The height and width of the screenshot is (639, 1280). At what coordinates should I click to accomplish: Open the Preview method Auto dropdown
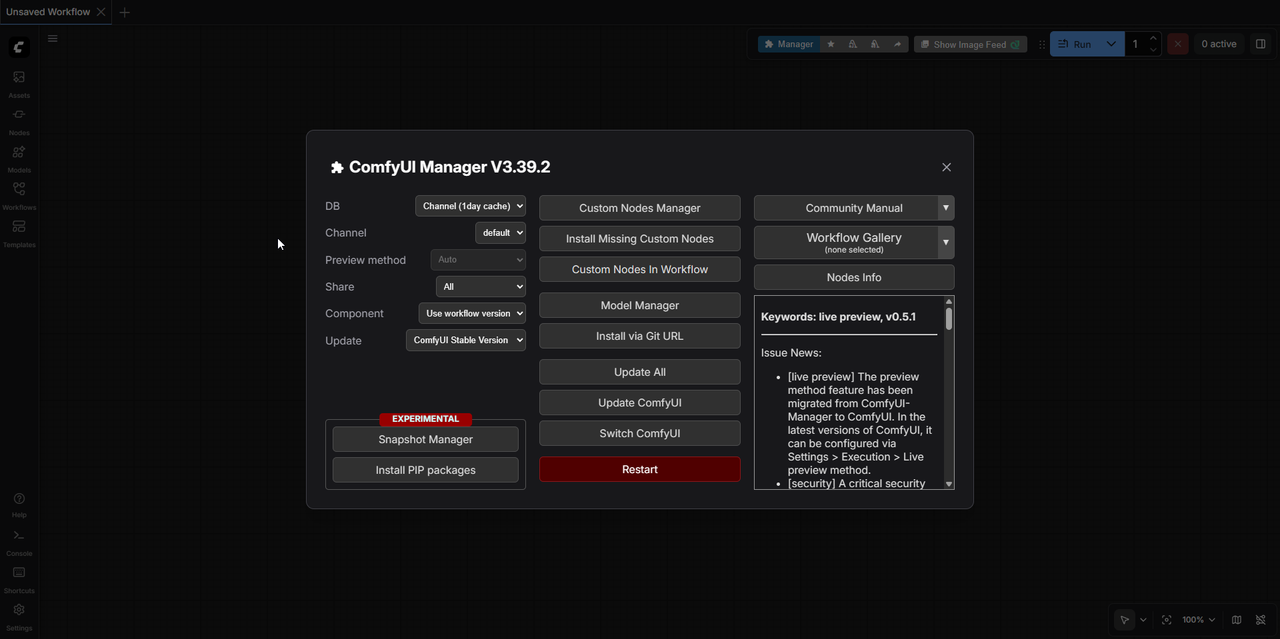coord(478,260)
